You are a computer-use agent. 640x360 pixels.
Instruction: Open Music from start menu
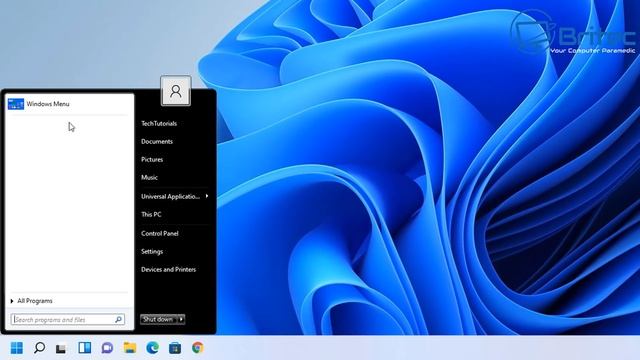[x=149, y=177]
